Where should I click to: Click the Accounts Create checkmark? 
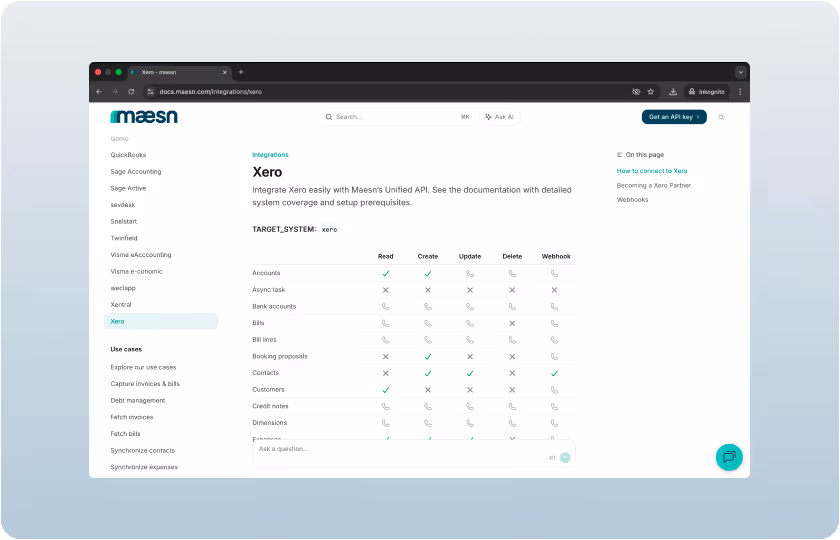[428, 273]
